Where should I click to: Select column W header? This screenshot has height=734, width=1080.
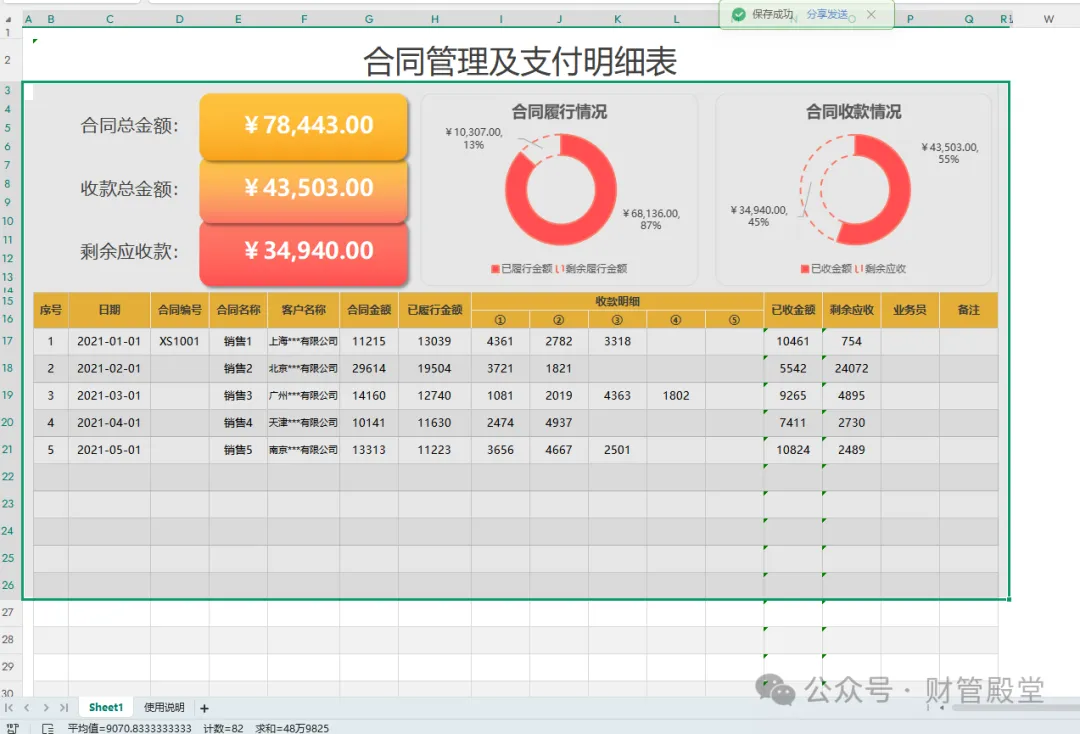tap(1048, 19)
